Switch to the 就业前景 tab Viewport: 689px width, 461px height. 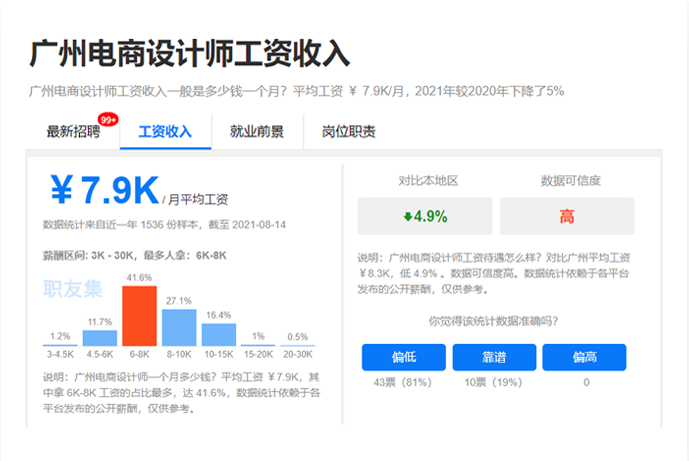(x=256, y=131)
